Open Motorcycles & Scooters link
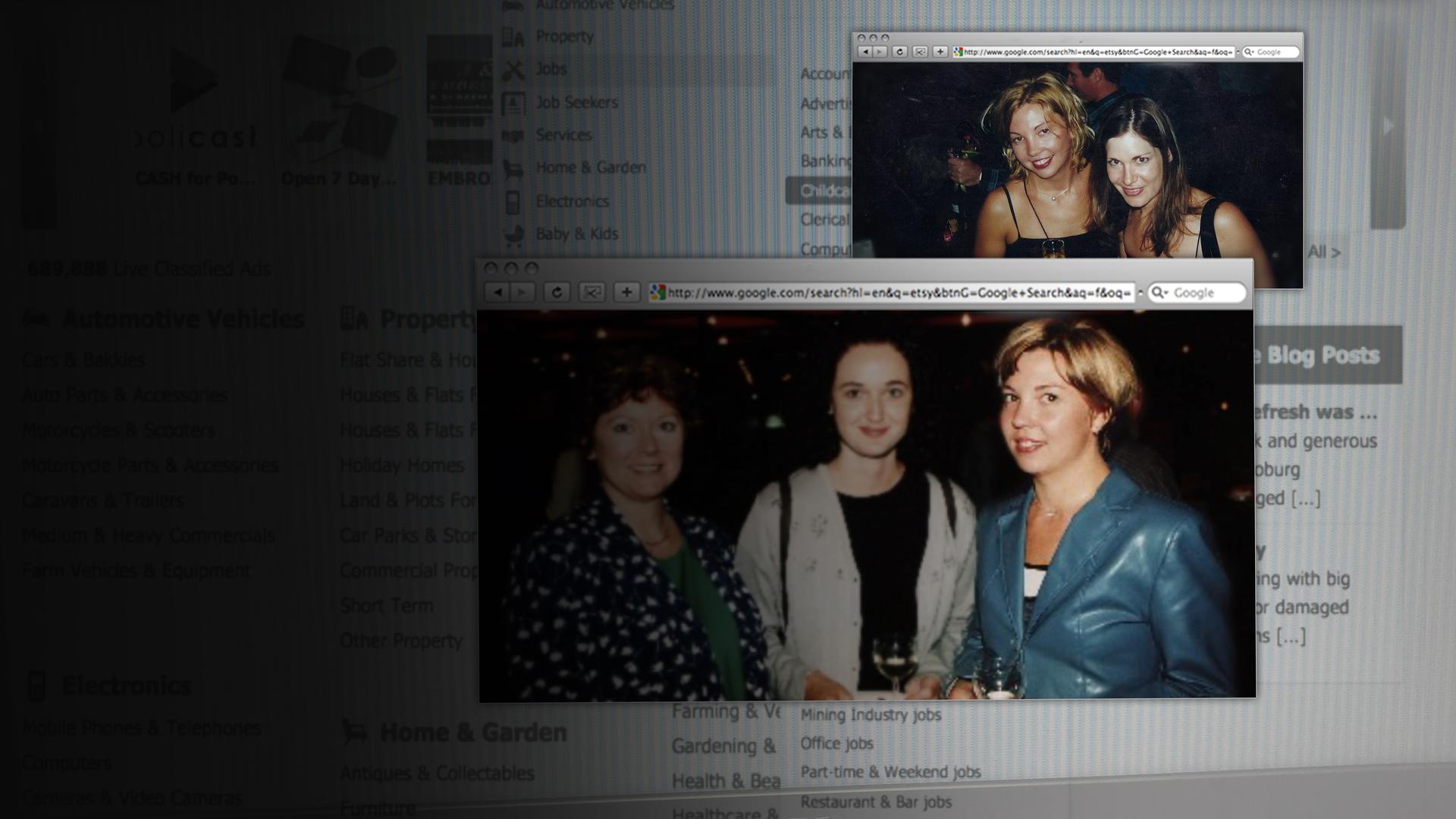This screenshot has height=819, width=1456. [x=118, y=429]
